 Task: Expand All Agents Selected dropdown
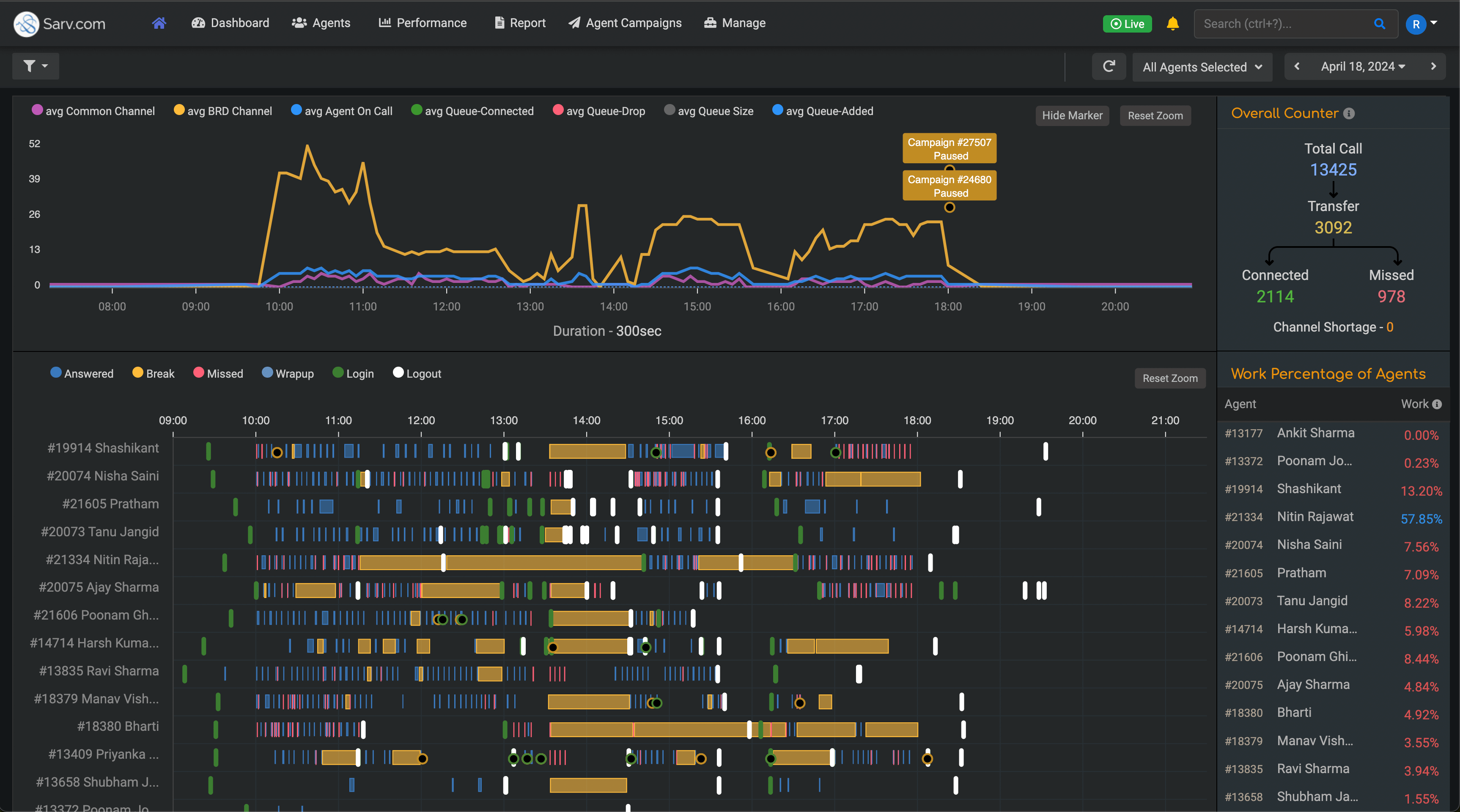(1202, 67)
